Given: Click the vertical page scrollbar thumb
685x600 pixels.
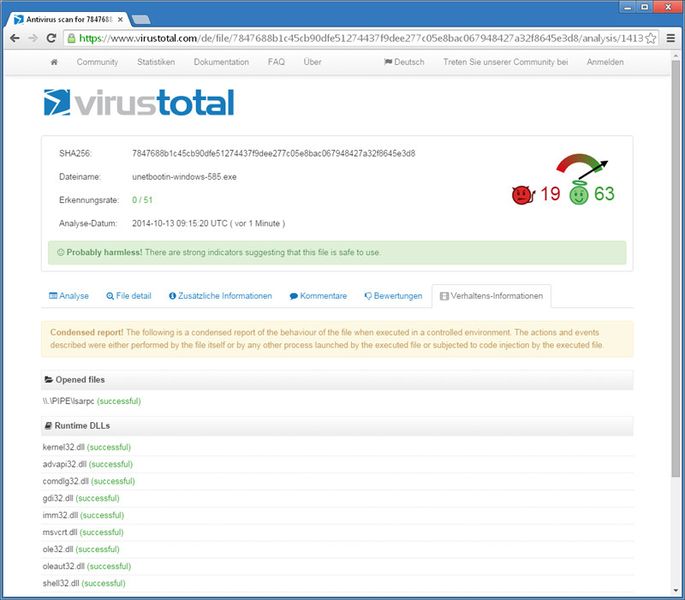Looking at the screenshot, I should [x=675, y=268].
